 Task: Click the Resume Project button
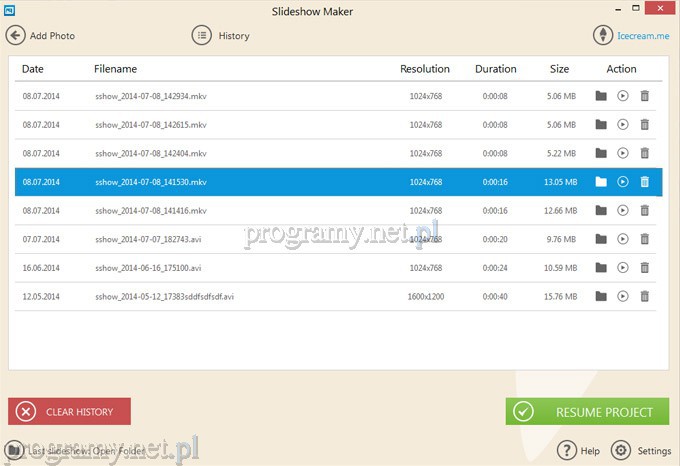[x=587, y=411]
